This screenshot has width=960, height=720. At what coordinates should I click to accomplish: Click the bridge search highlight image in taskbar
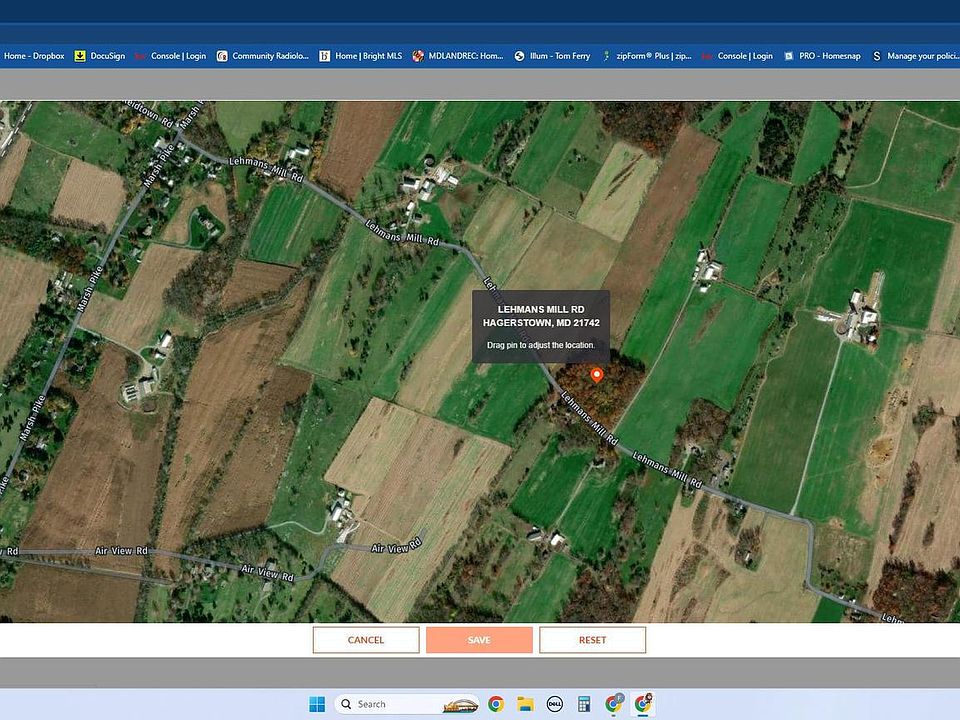(460, 705)
